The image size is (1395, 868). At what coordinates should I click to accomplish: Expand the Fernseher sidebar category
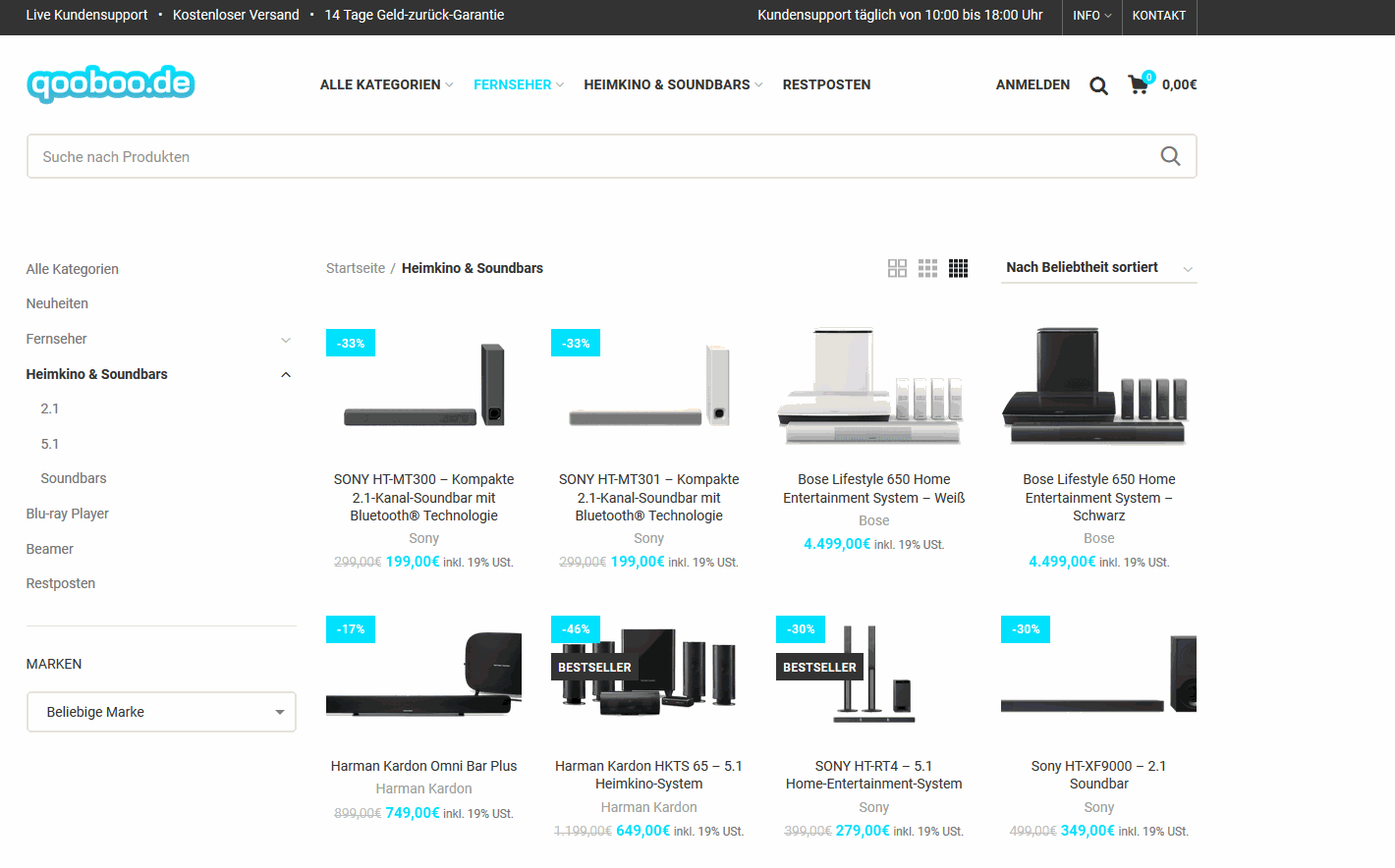[x=286, y=340]
